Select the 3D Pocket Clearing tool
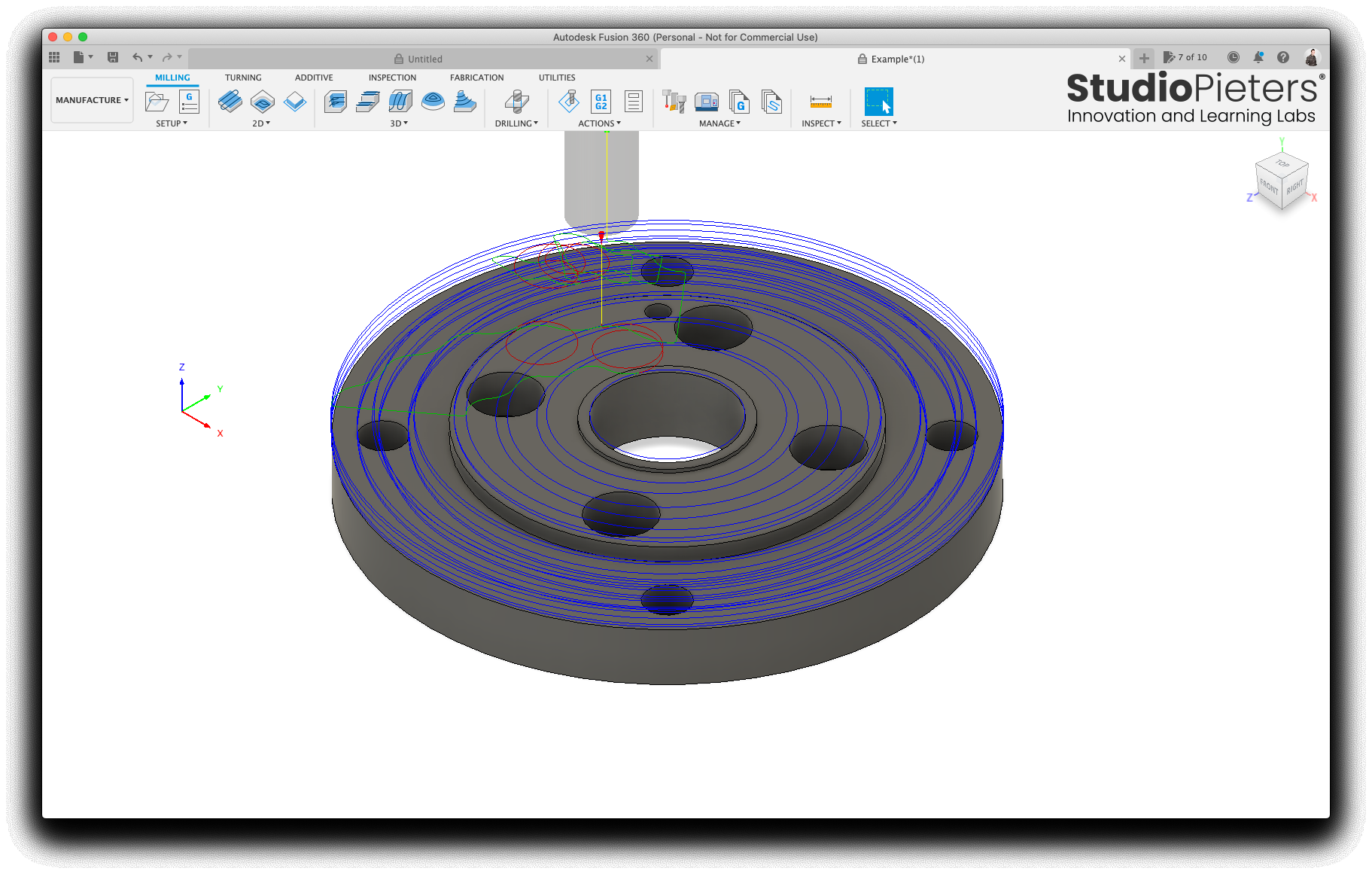The width and height of the screenshot is (1372, 874). 368,101
